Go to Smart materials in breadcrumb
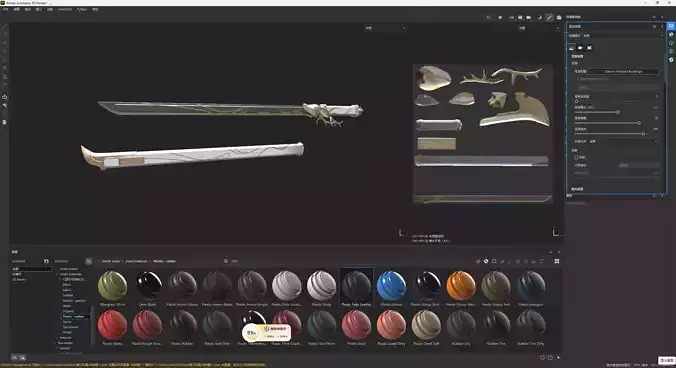Image resolution: width=676 pixels, height=368 pixels. pos(136,261)
